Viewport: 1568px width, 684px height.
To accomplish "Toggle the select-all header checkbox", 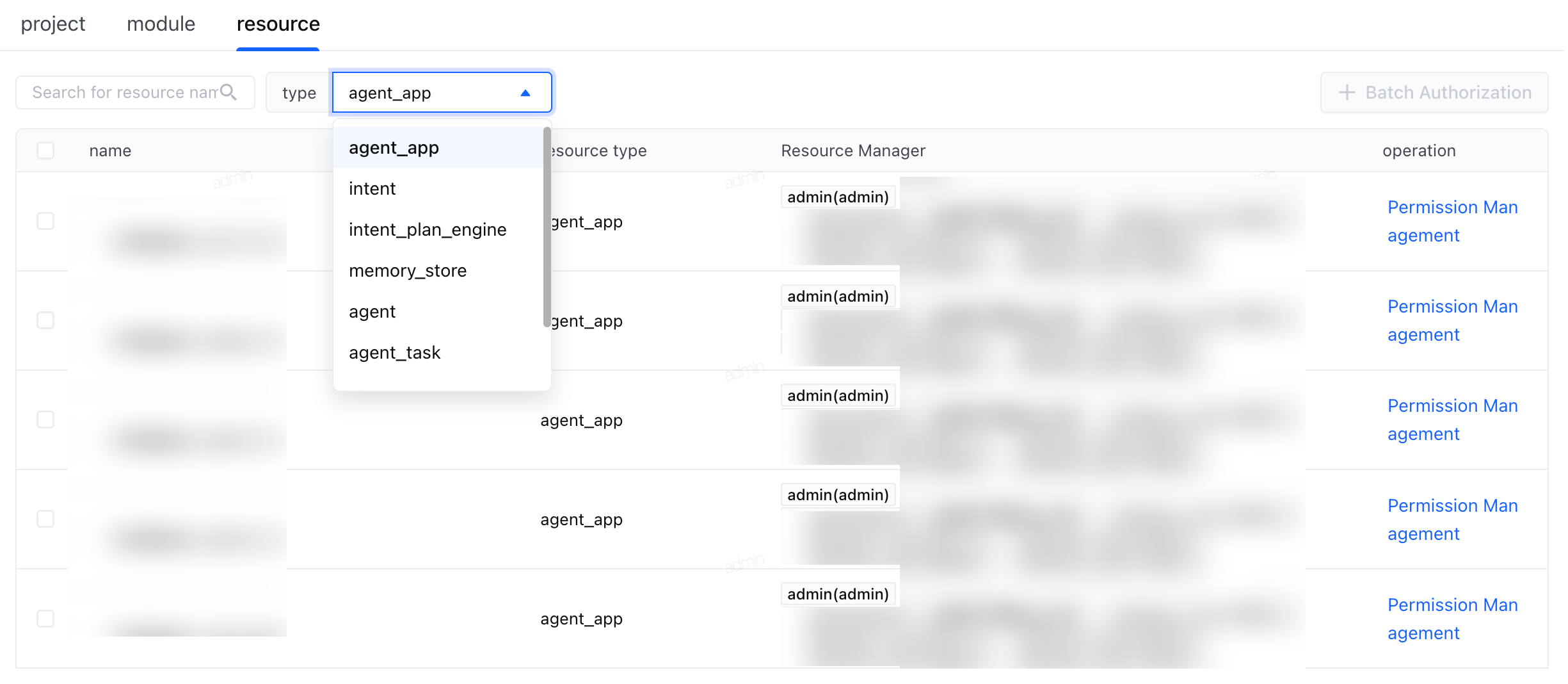I will click(x=45, y=151).
